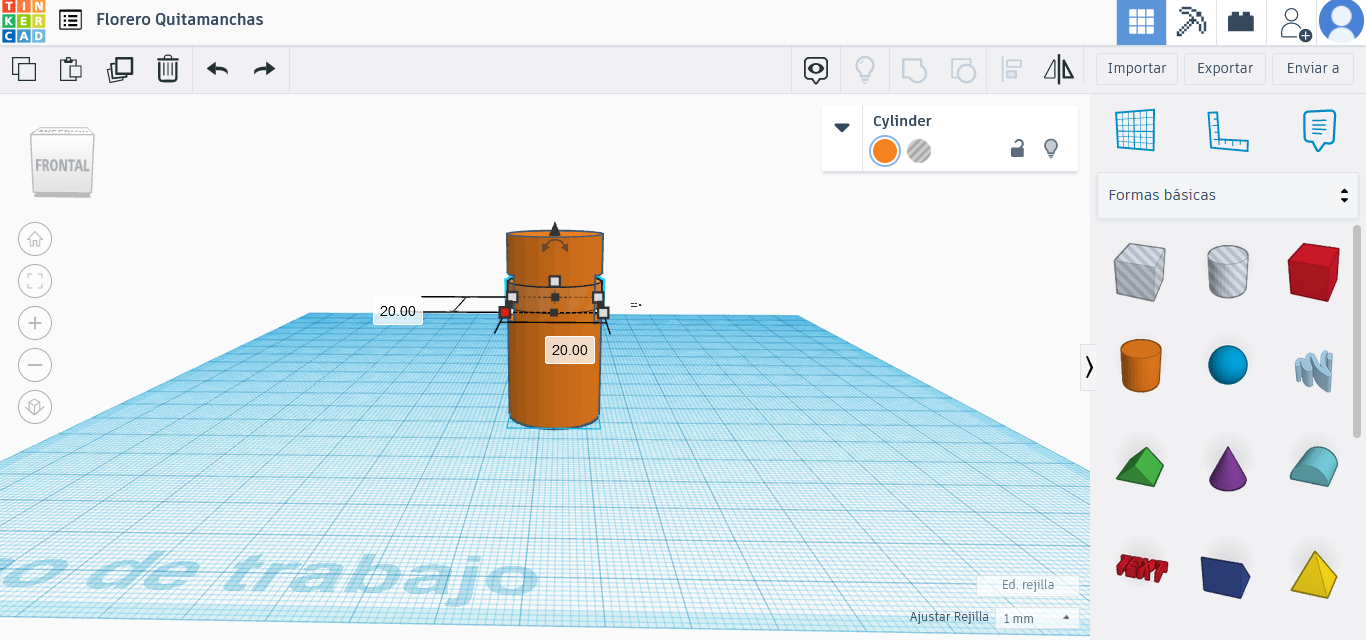This screenshot has height=640, width=1366.
Task: Click the rotation handle above cylinder
Action: [x=555, y=245]
